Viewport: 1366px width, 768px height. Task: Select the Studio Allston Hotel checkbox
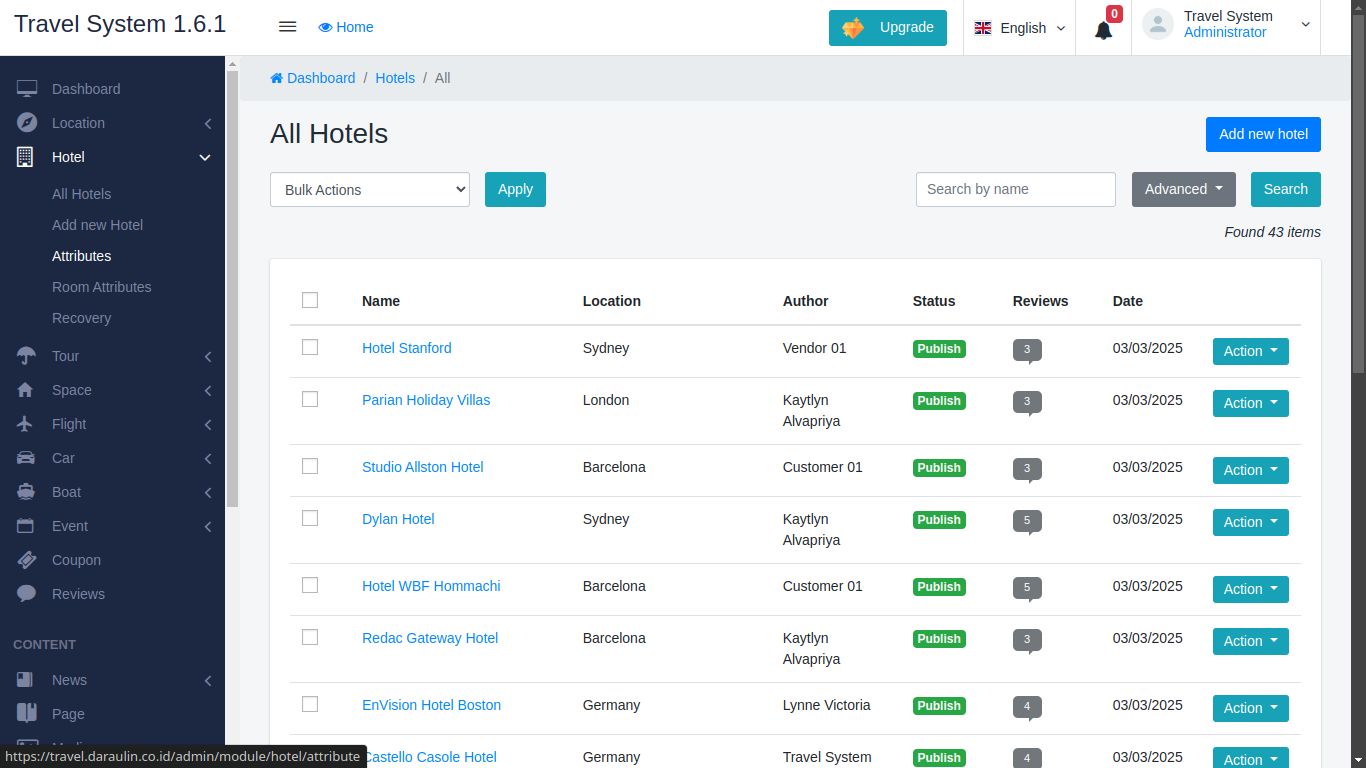pyautogui.click(x=310, y=466)
